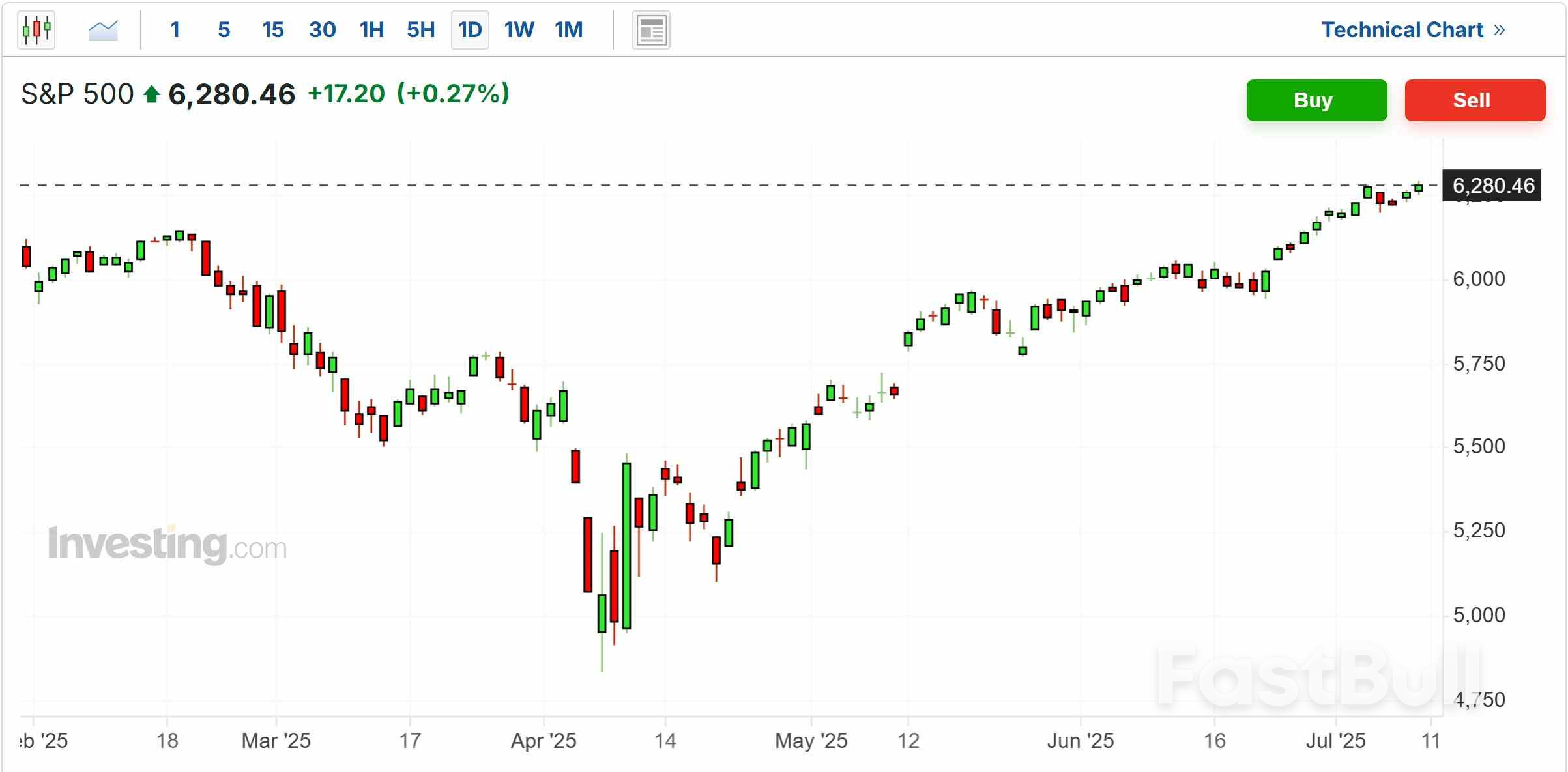1568x772 pixels.
Task: Select the 1D timeframe
Action: coord(469,30)
